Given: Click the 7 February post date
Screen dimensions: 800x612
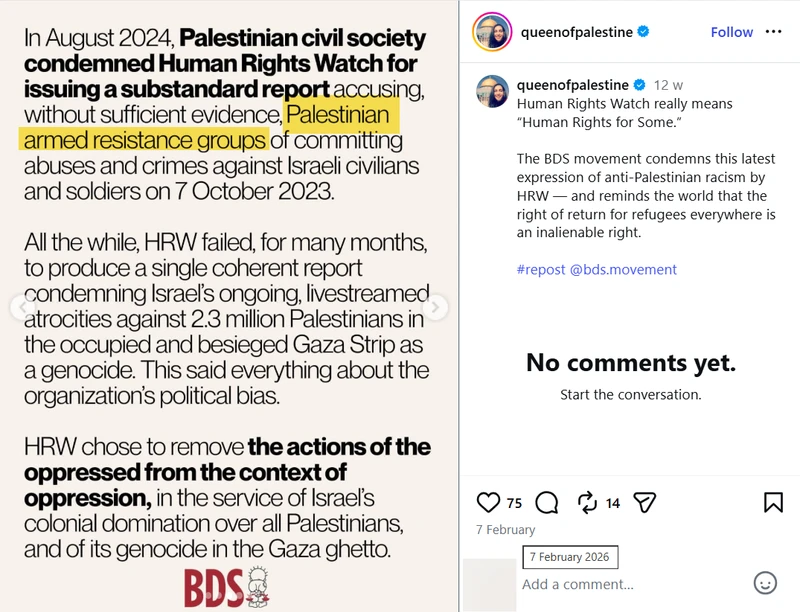Looking at the screenshot, I should point(506,530).
